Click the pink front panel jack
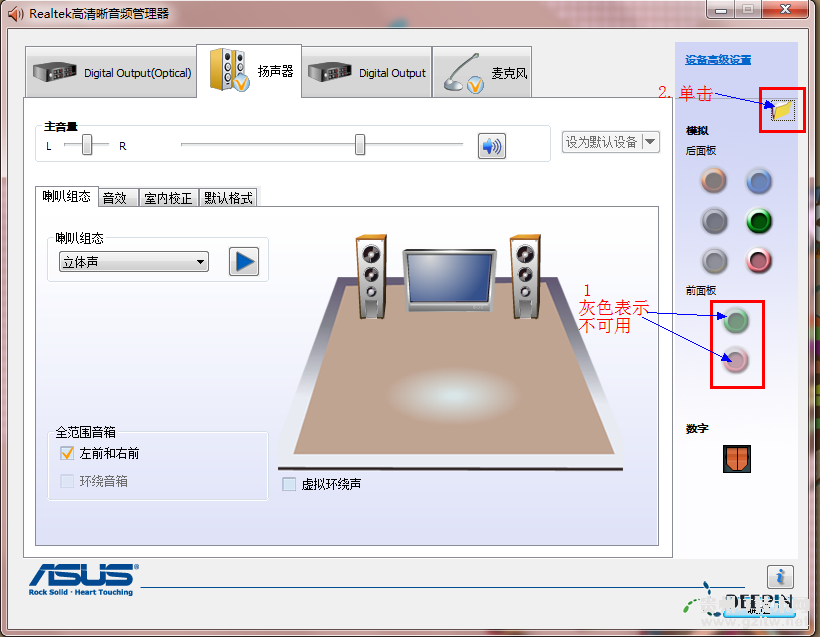The height and width of the screenshot is (637, 820). point(735,360)
